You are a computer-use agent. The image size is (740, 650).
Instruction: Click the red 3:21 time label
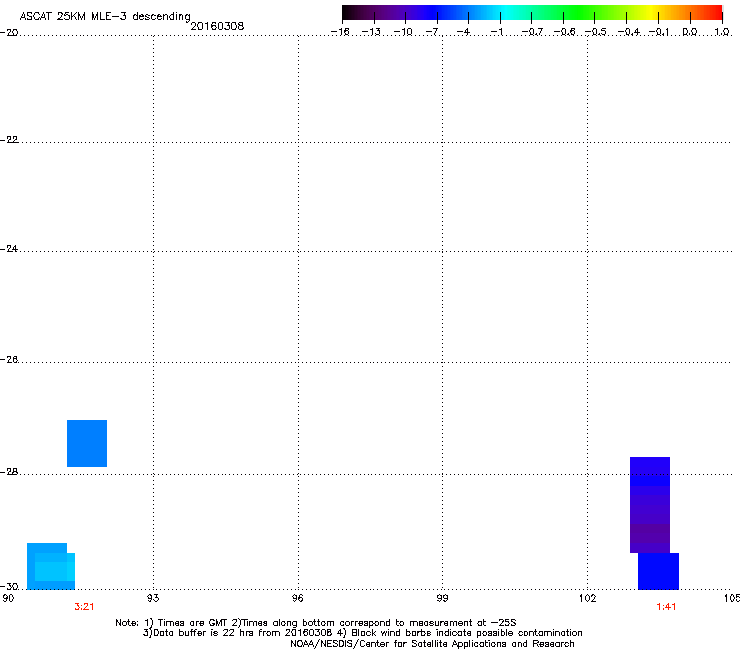84,607
